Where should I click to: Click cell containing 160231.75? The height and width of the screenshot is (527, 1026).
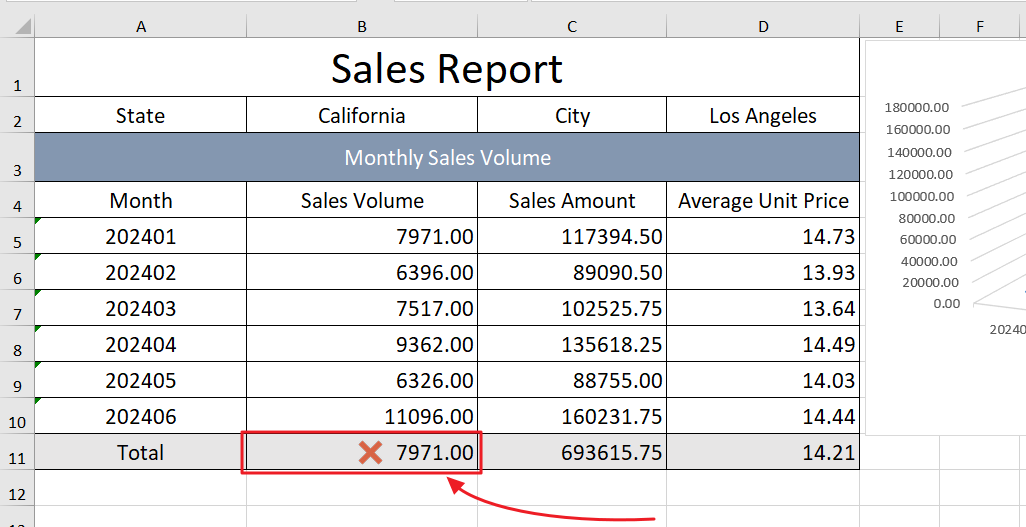coord(572,416)
